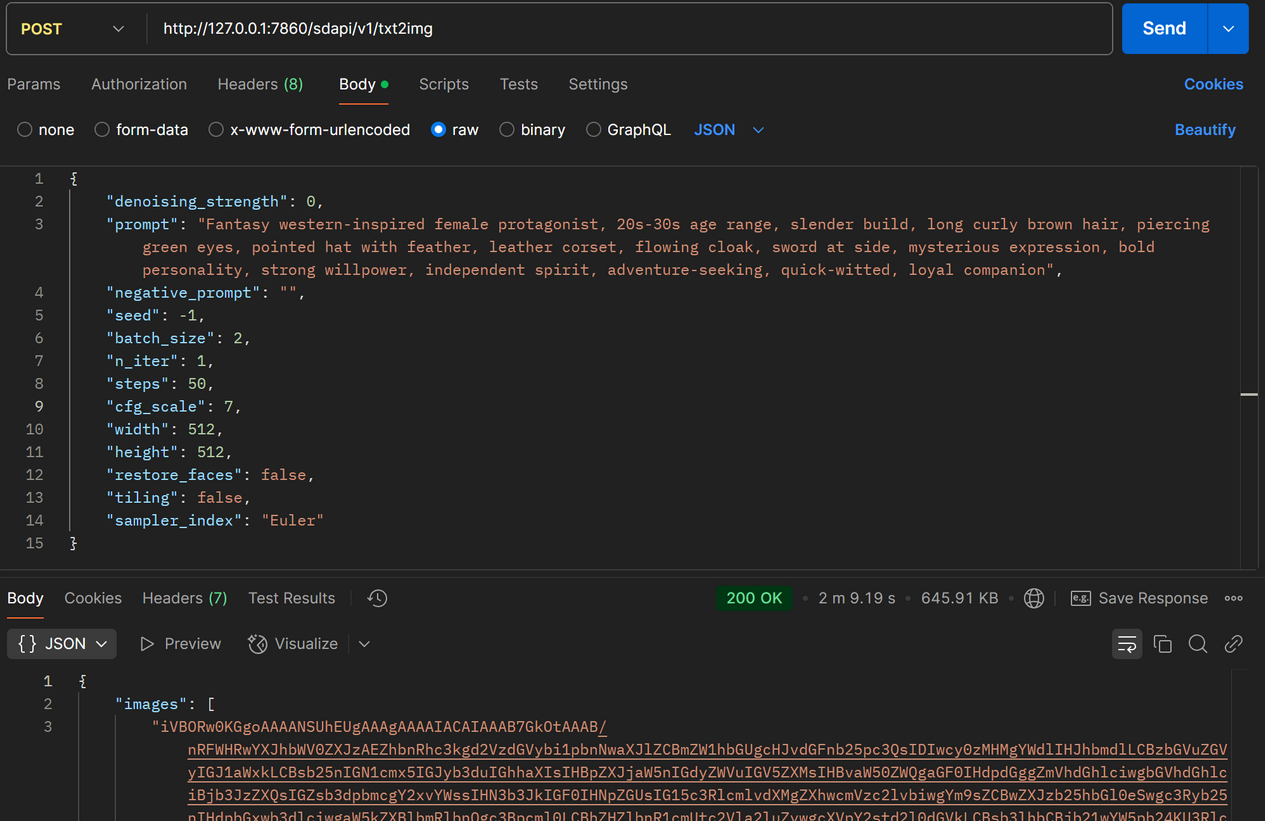Click the request editor vertical scrollbar
Image resolution: width=1265 pixels, height=821 pixels.
1249,395
